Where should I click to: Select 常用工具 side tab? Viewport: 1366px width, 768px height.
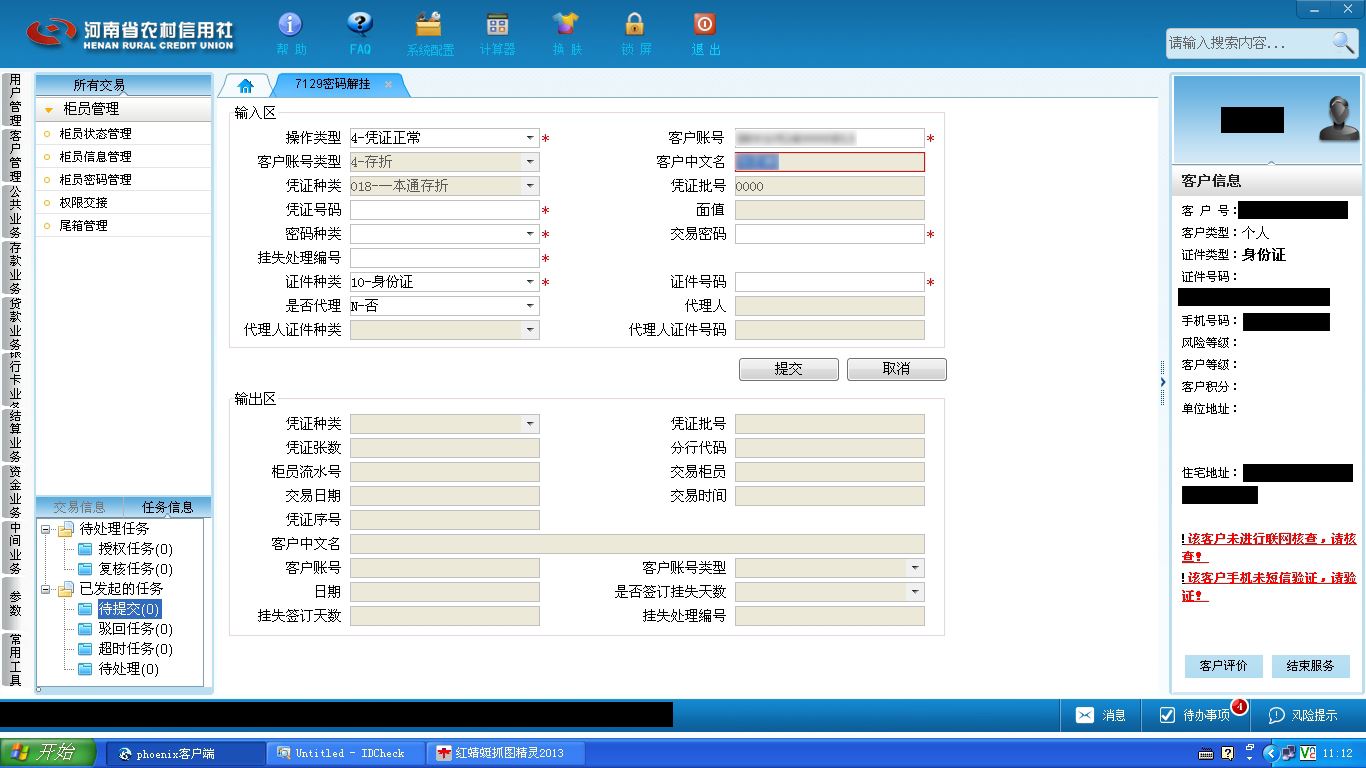[x=15, y=660]
